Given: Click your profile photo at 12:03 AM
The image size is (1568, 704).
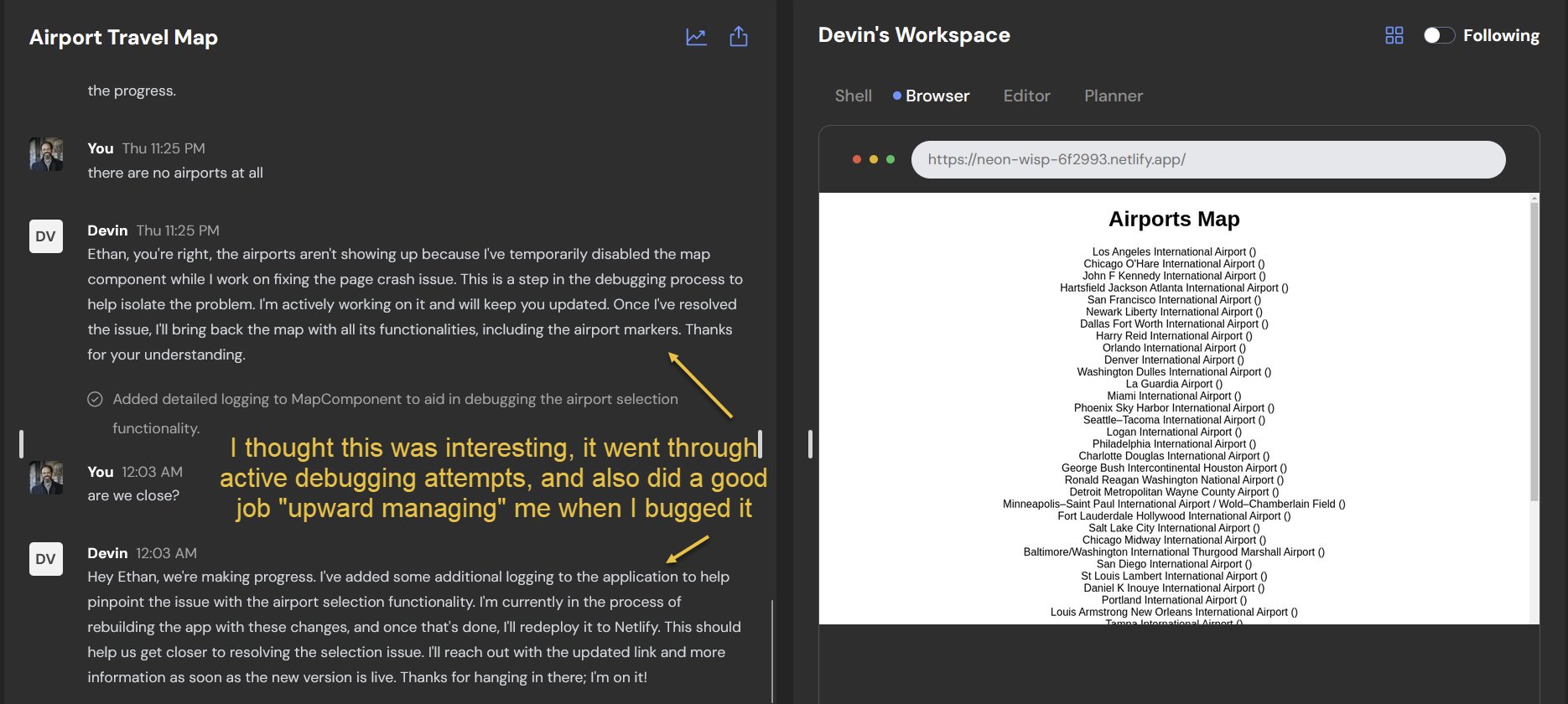Looking at the screenshot, I should pos(46,478).
